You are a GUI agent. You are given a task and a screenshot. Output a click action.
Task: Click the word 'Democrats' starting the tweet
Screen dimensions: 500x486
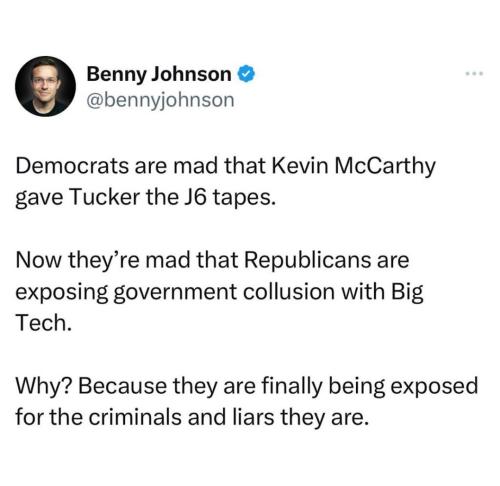tap(72, 166)
